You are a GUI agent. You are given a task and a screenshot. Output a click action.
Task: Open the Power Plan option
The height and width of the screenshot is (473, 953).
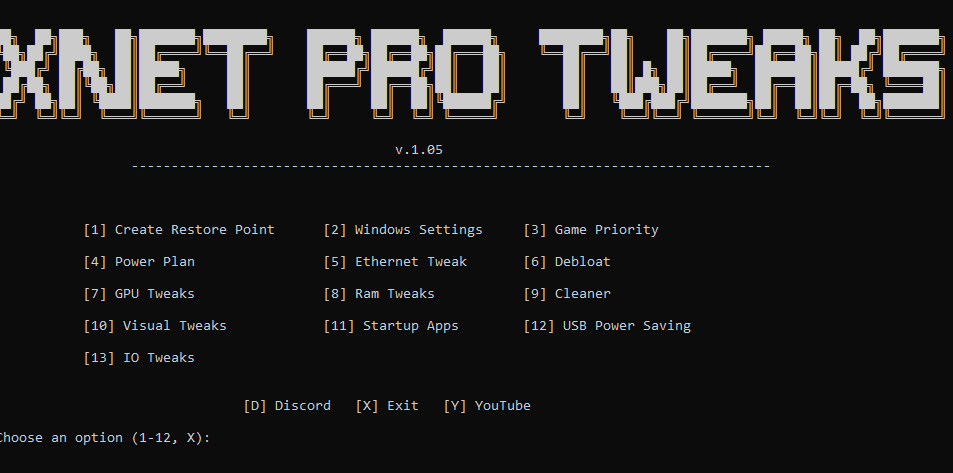click(x=139, y=262)
